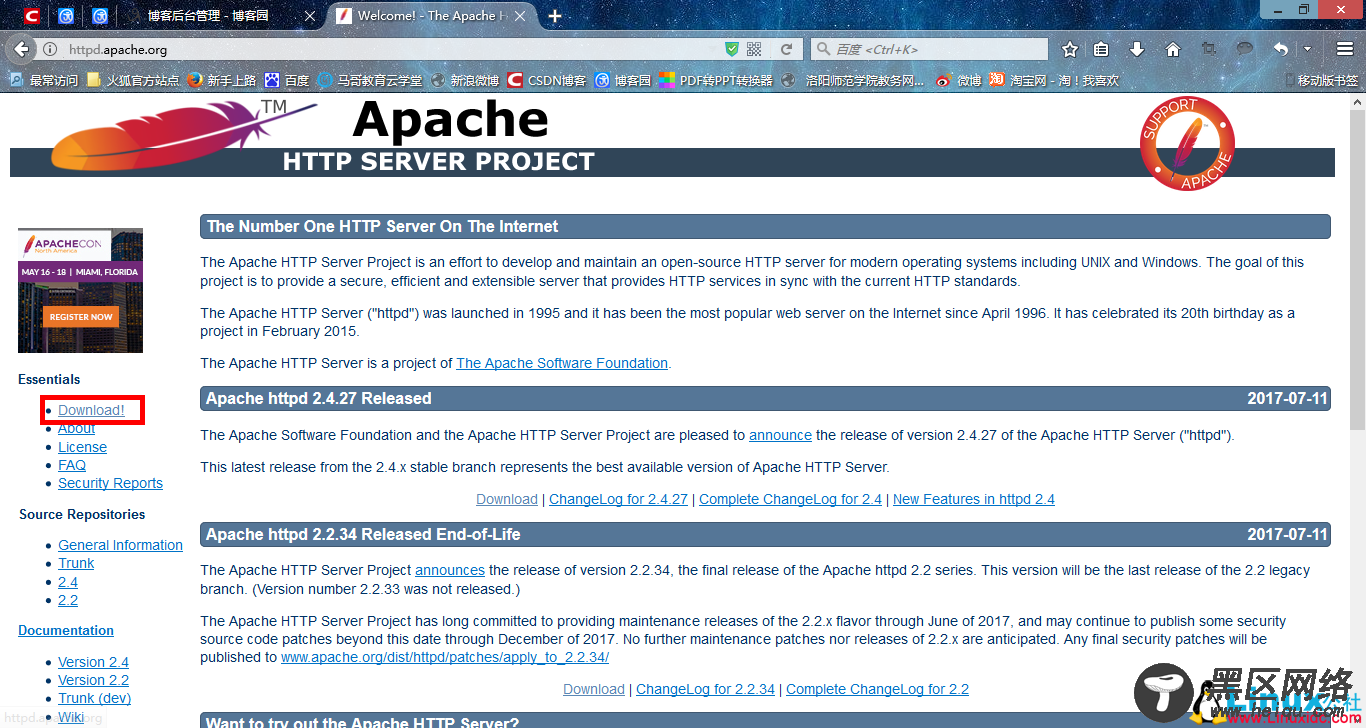Image resolution: width=1366 pixels, height=728 pixels.
Task: Click the magnifier icon in the search box
Action: pyautogui.click(x=823, y=49)
